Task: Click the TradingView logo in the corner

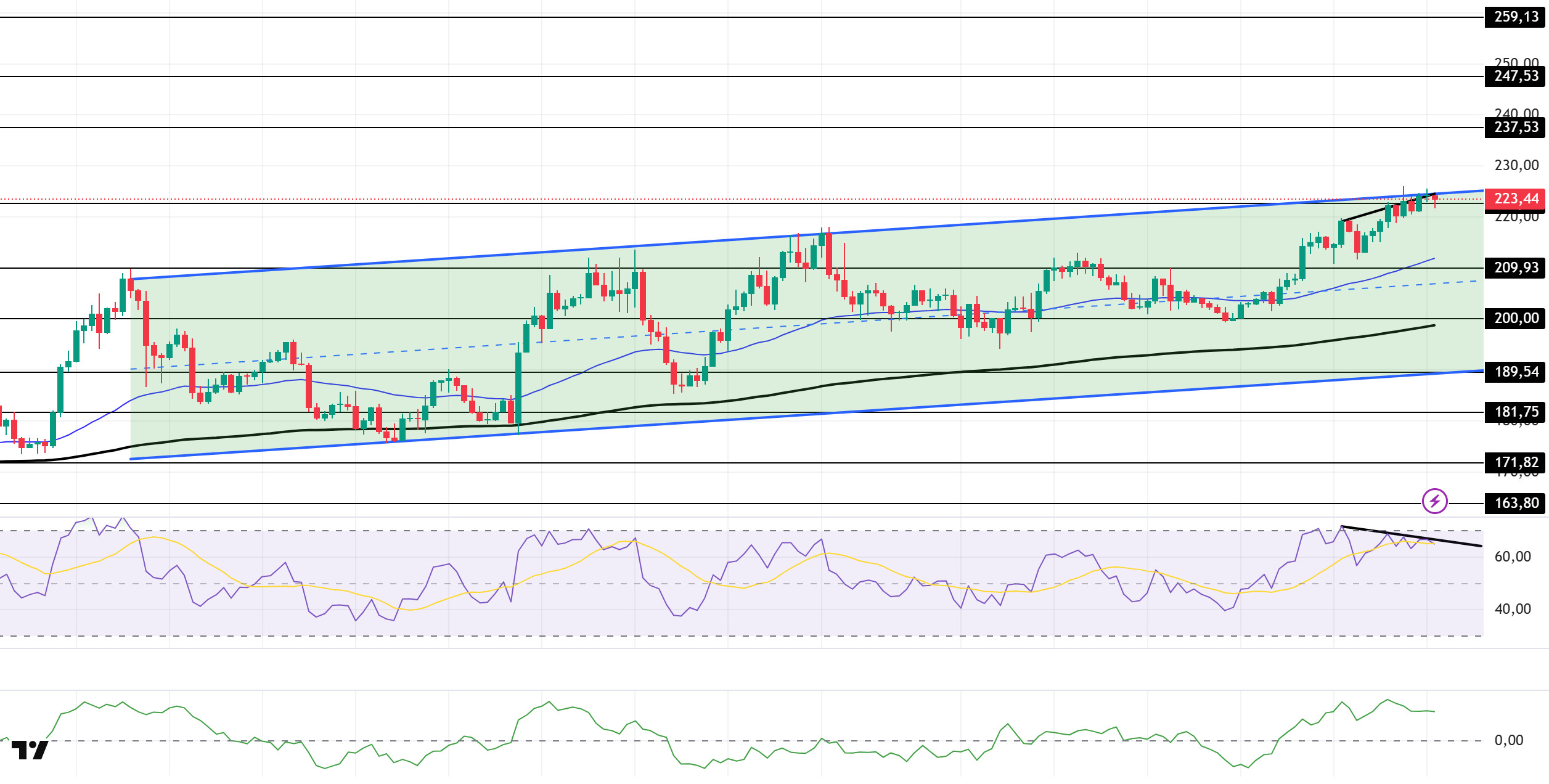Action: point(30,749)
